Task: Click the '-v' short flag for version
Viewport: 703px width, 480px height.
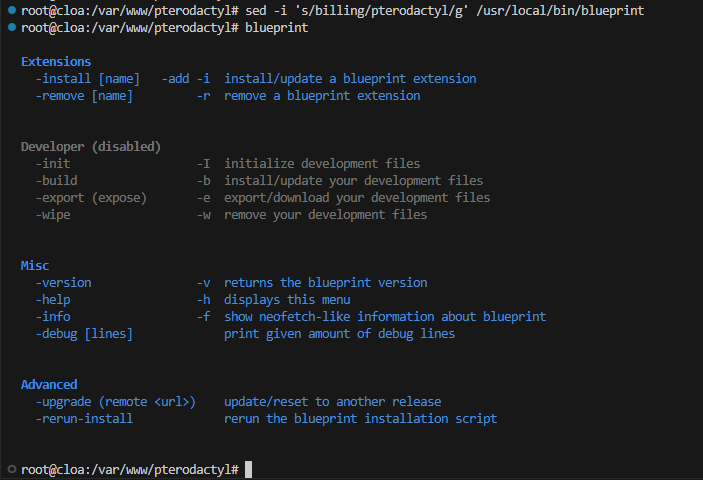Action: click(x=203, y=283)
